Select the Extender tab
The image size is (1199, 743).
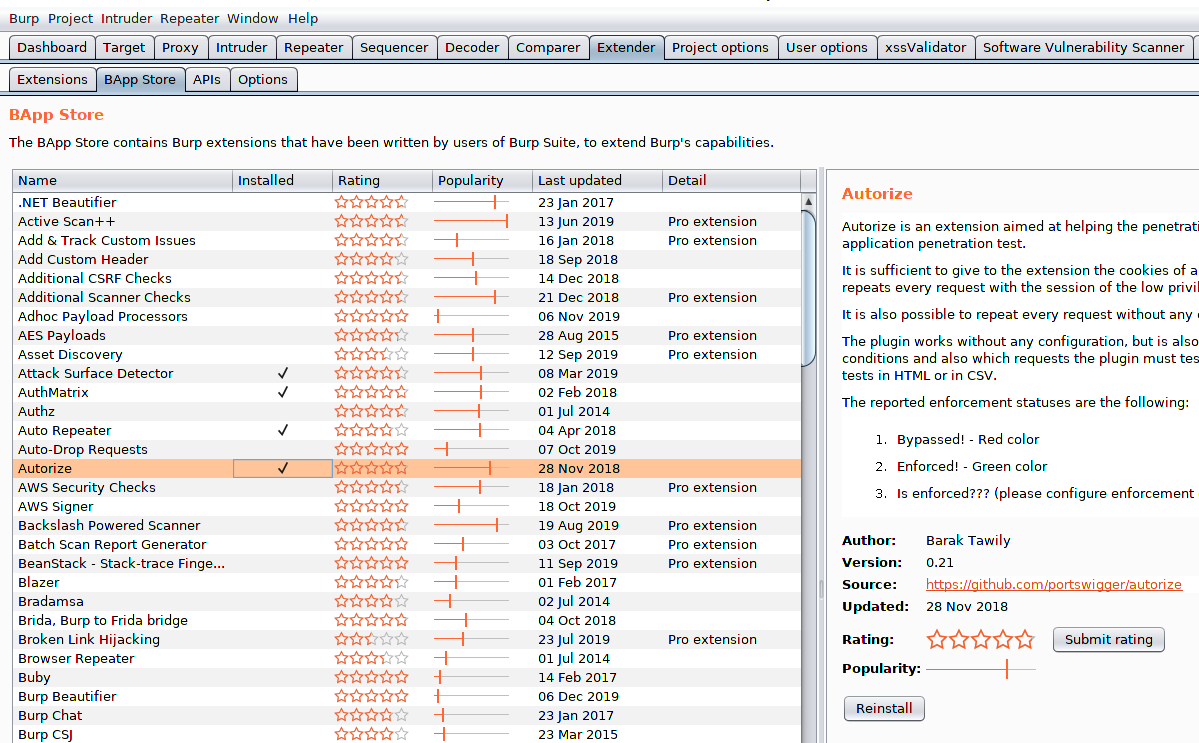[626, 47]
